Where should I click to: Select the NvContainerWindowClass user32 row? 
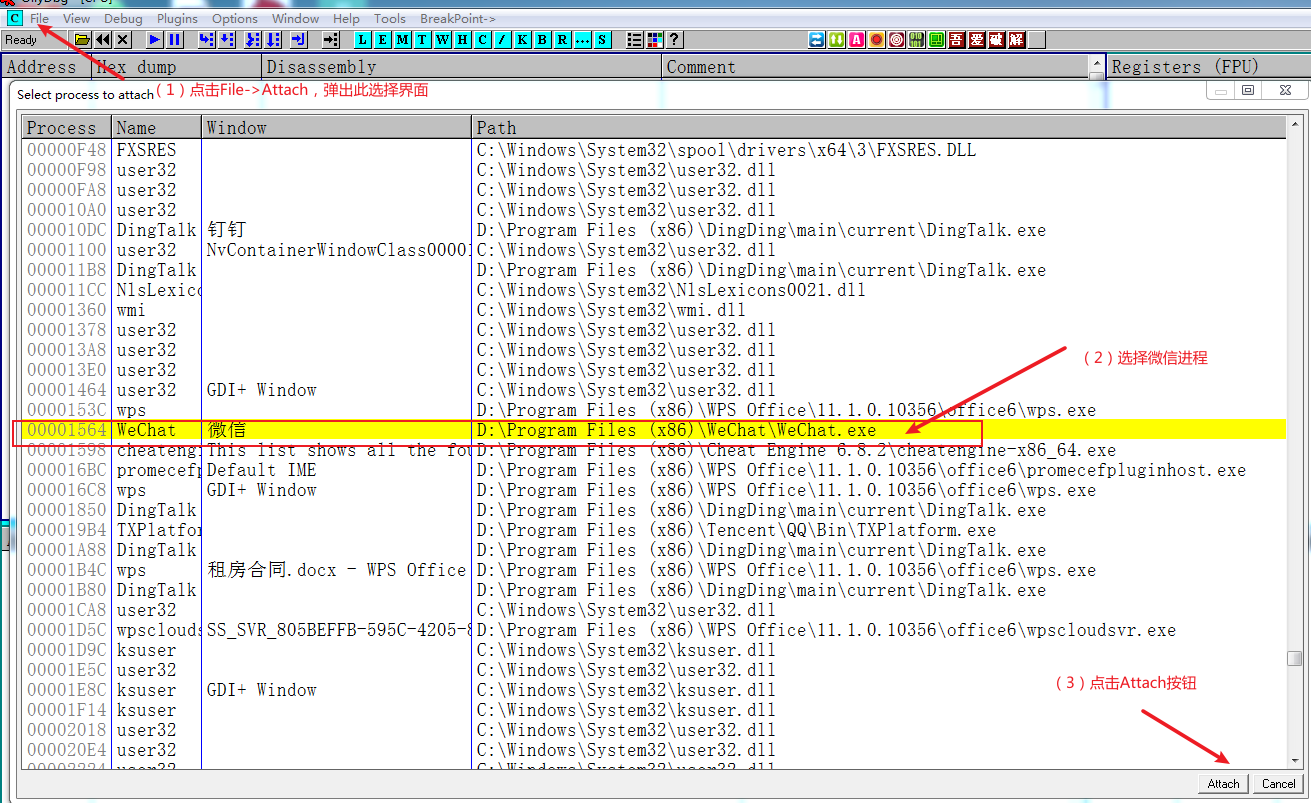pos(654,250)
